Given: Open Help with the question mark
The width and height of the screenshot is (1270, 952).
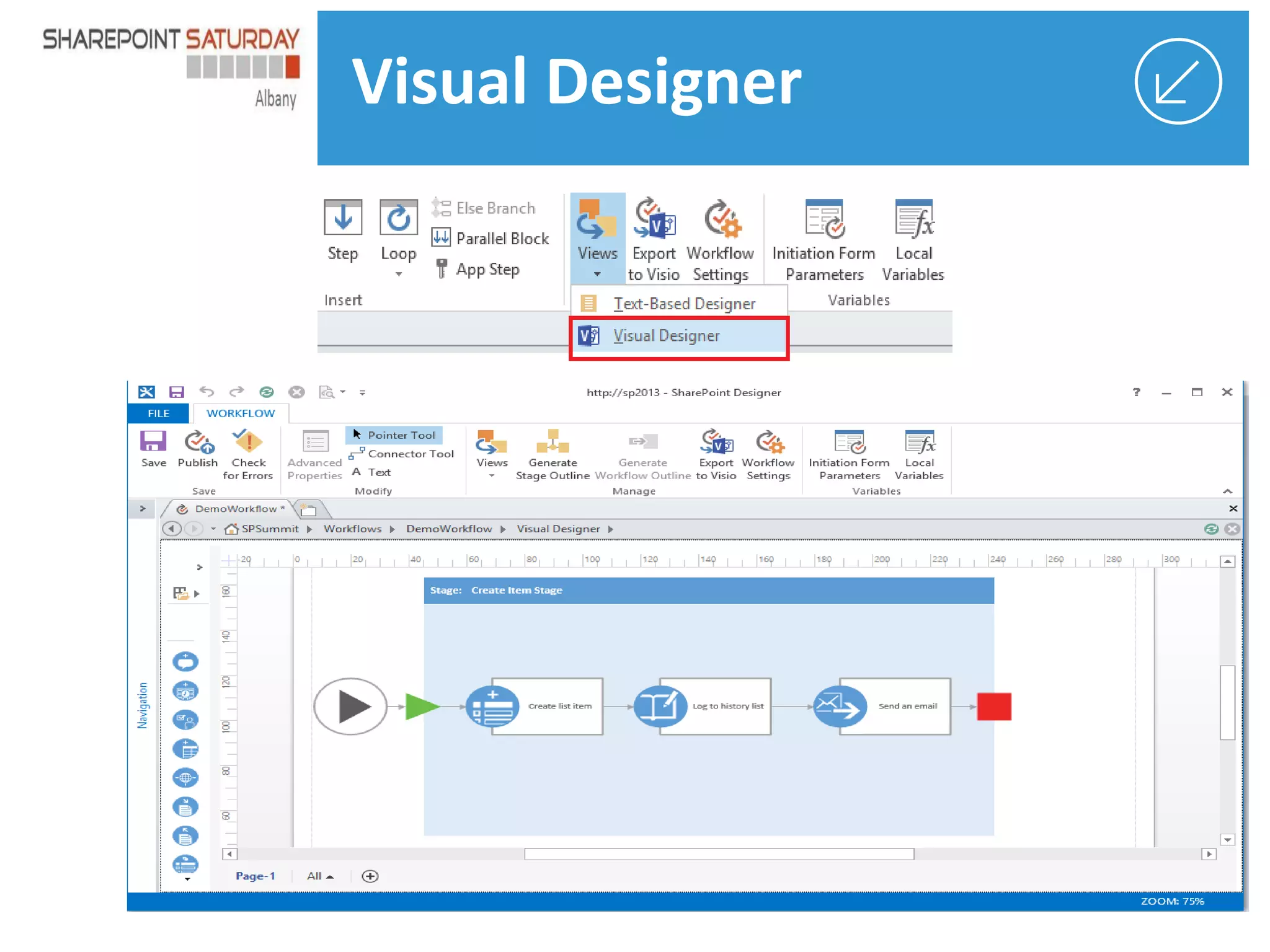Looking at the screenshot, I should point(1136,392).
